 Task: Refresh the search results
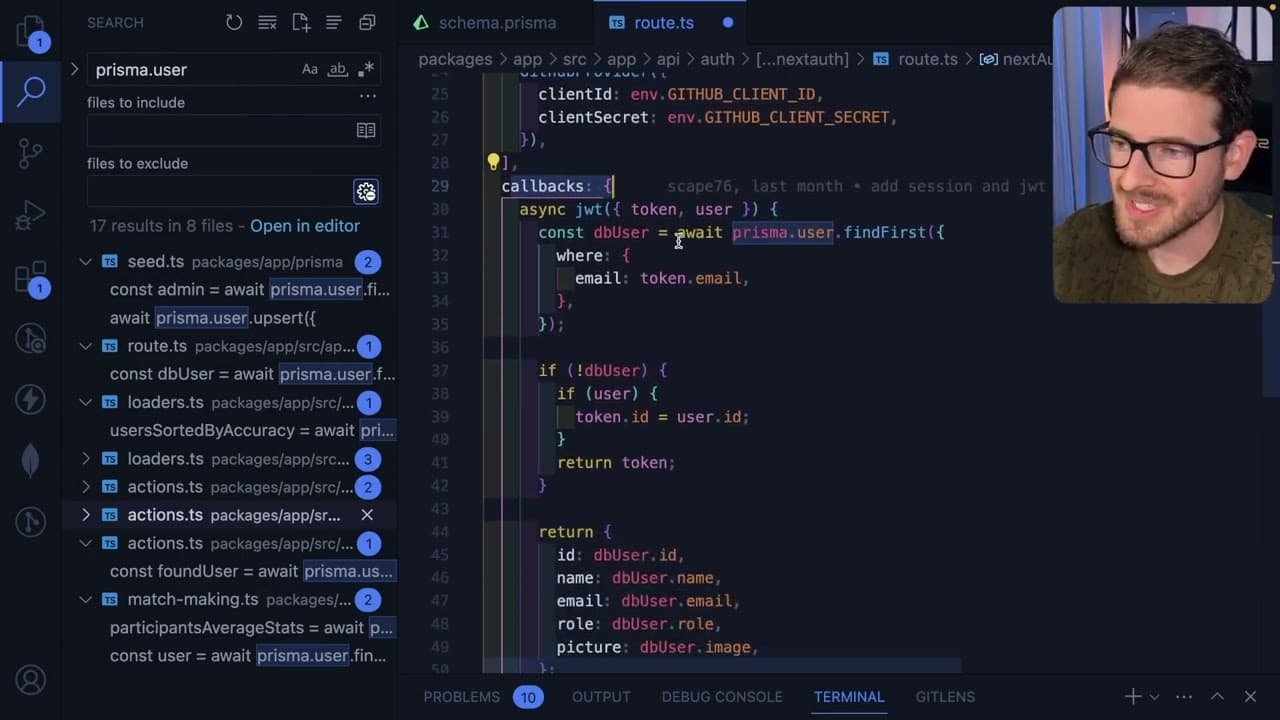coord(234,22)
